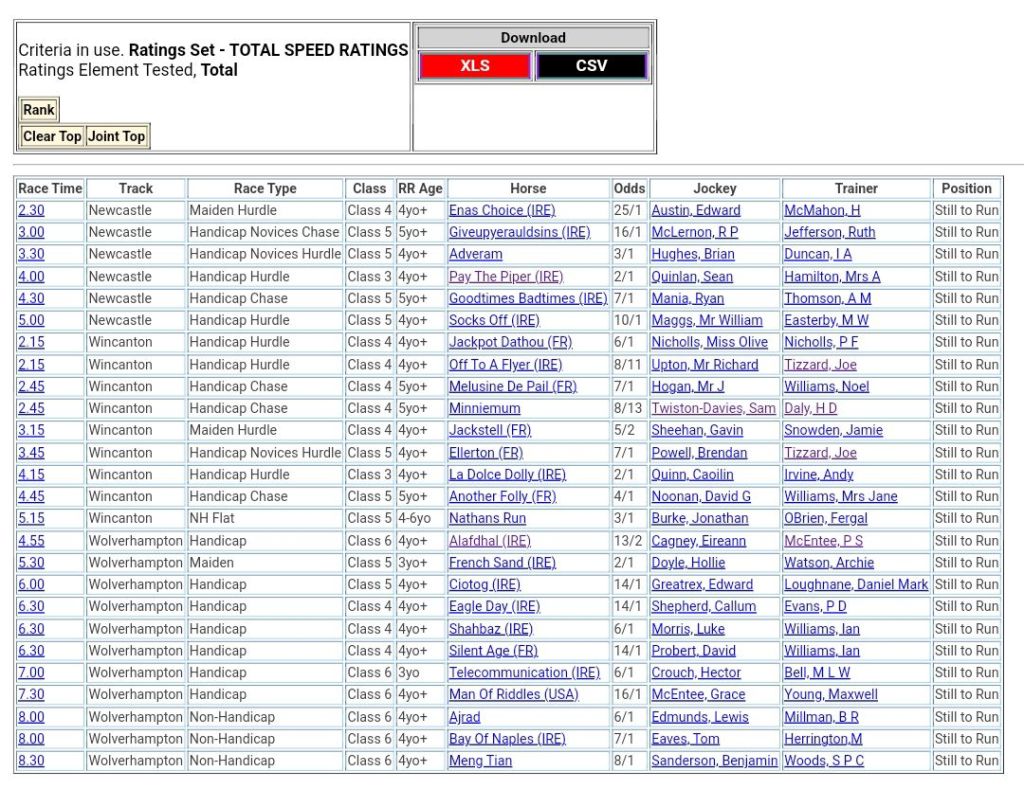This screenshot has width=1024, height=789.
Task: Click the 5.15 Wincanton race time
Action: click(31, 518)
